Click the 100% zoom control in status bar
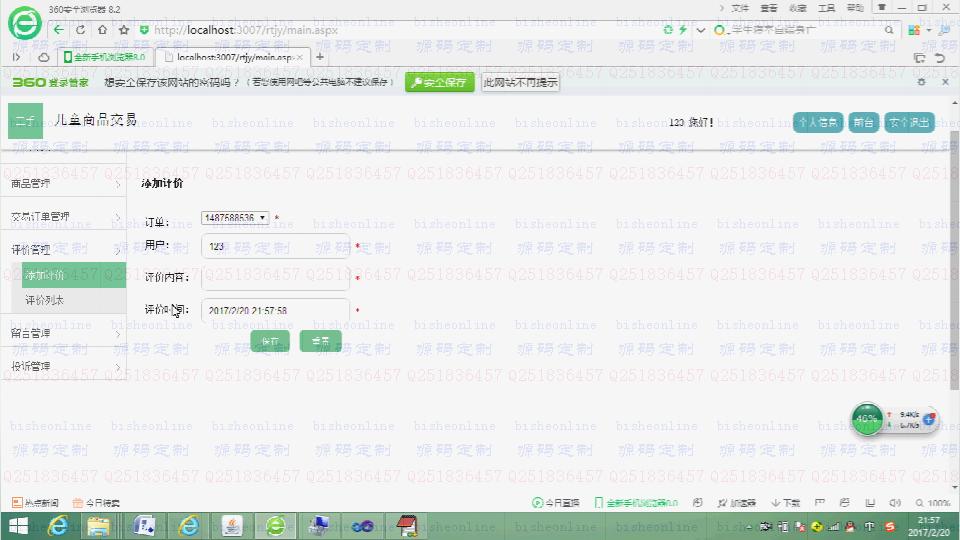 point(933,503)
